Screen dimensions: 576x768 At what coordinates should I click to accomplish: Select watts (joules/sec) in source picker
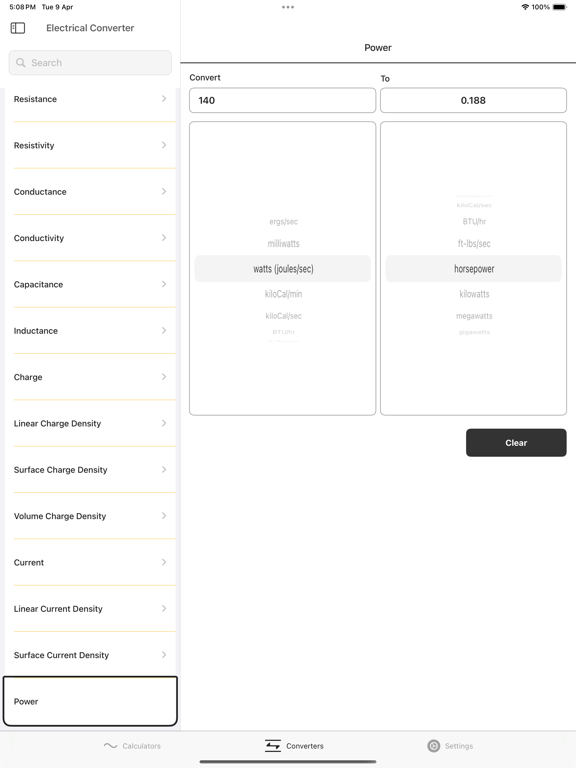283,268
